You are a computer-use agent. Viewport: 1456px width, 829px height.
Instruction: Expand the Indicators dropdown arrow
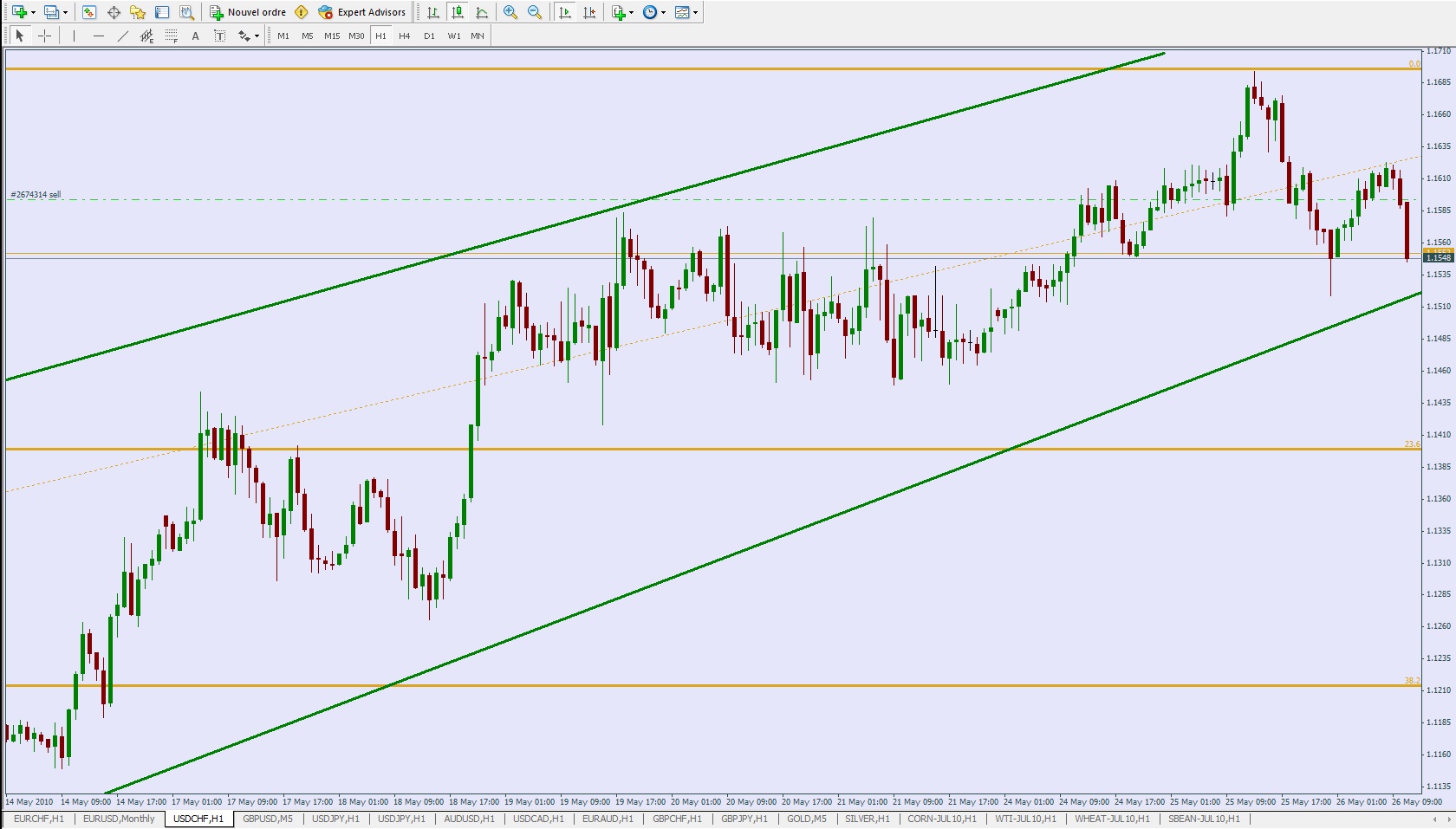click(x=631, y=12)
